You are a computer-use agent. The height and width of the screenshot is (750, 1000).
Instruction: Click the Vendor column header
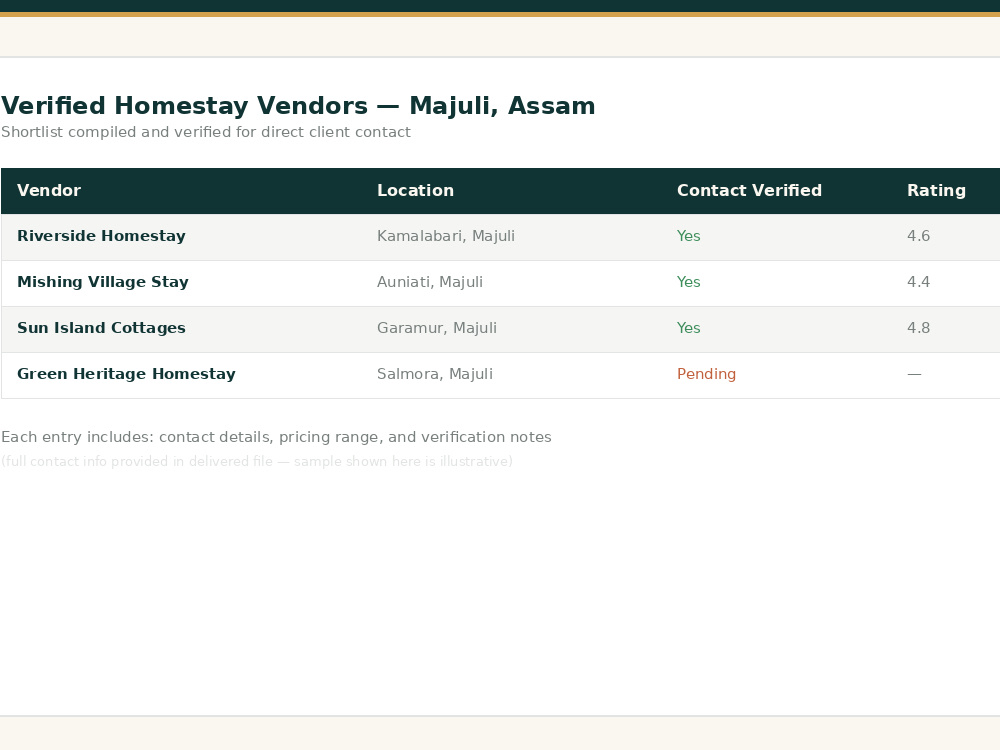tap(49, 191)
